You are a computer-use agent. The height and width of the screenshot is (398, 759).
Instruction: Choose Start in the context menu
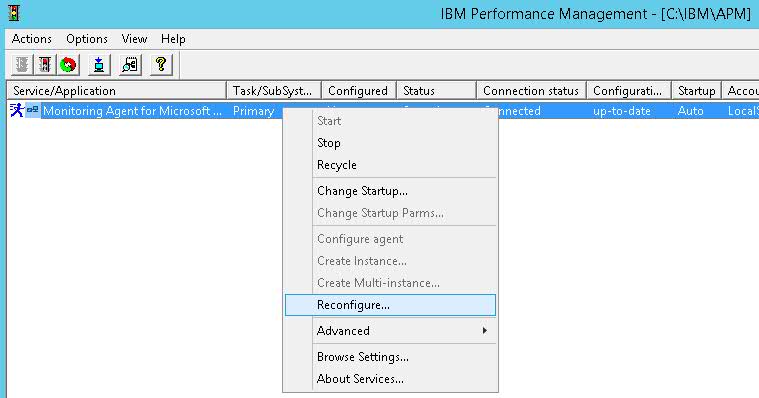(390, 121)
